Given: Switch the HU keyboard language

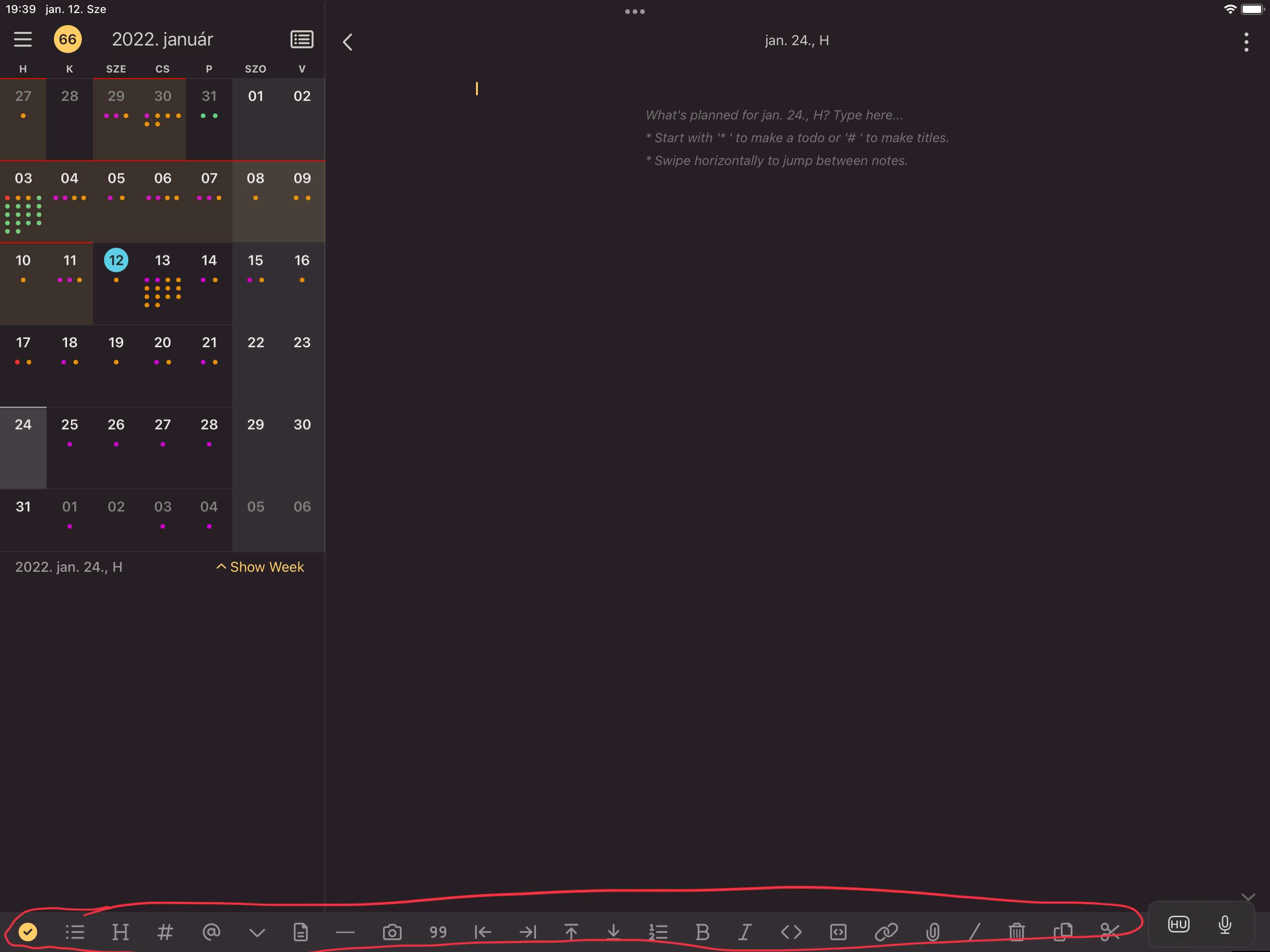Looking at the screenshot, I should click(1179, 924).
